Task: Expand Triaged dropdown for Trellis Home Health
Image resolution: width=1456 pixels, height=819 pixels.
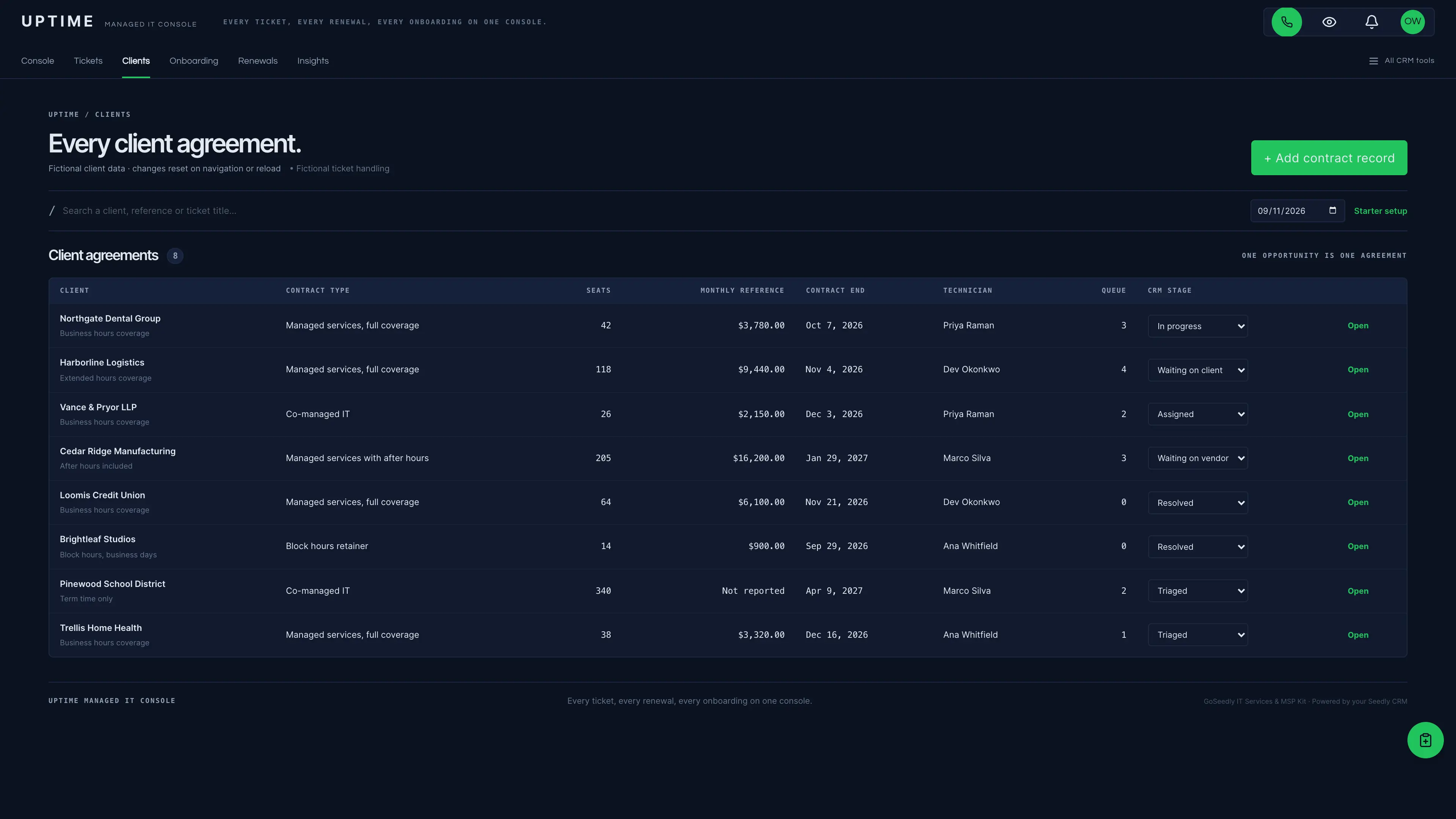Action: point(1198,635)
